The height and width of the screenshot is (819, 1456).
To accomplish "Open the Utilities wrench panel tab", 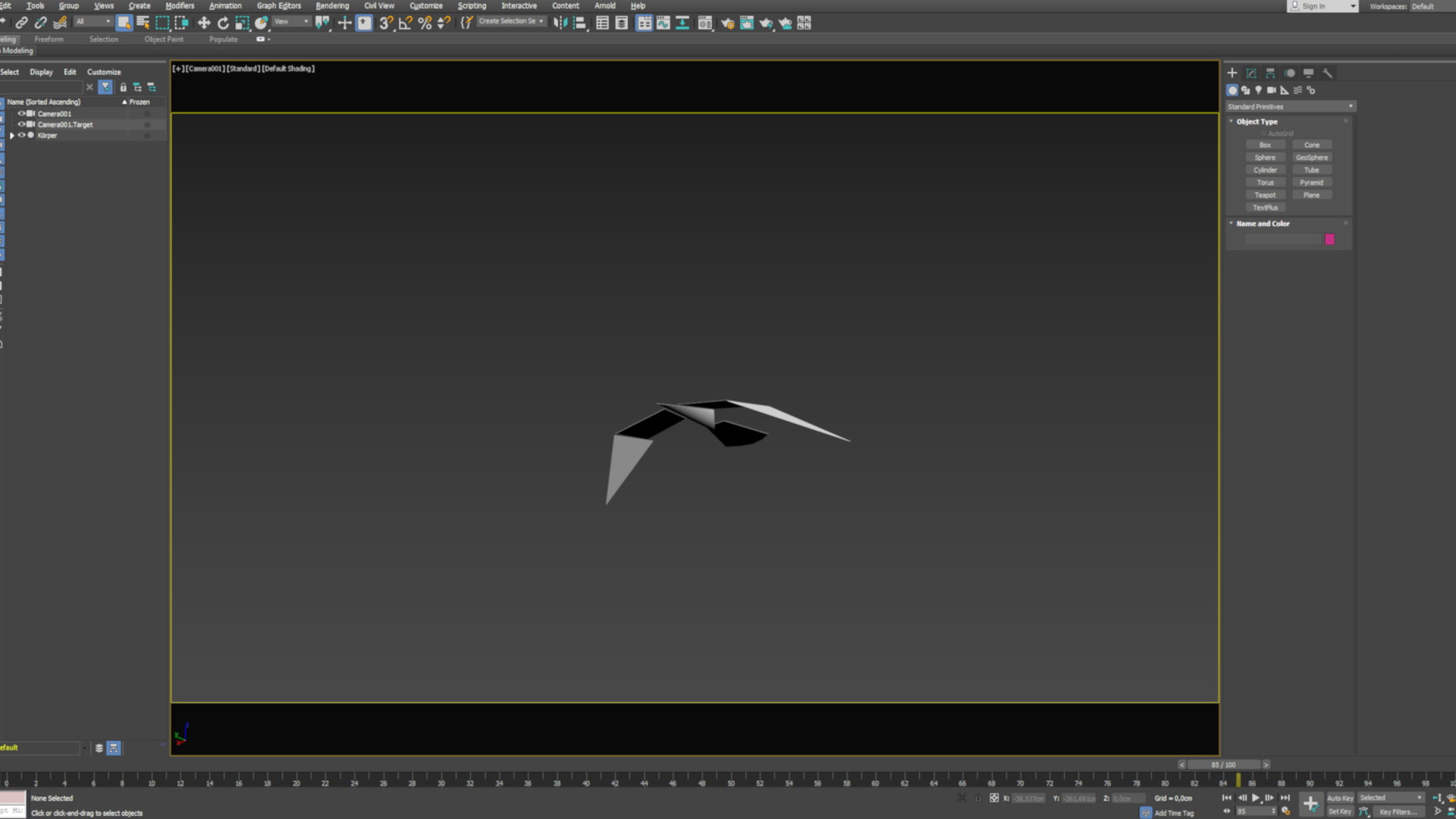I will (1327, 73).
